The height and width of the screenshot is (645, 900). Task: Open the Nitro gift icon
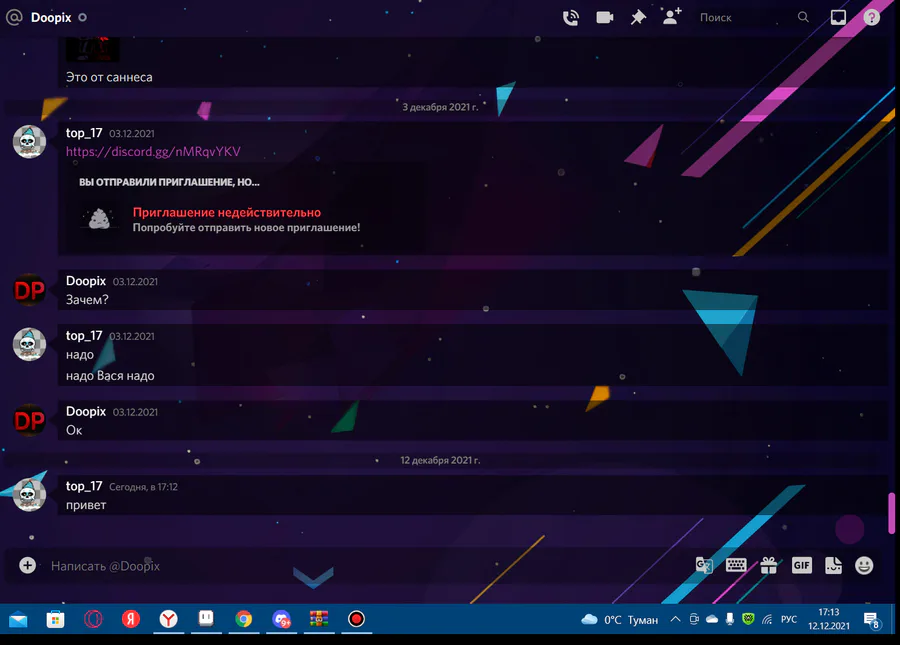tap(769, 565)
